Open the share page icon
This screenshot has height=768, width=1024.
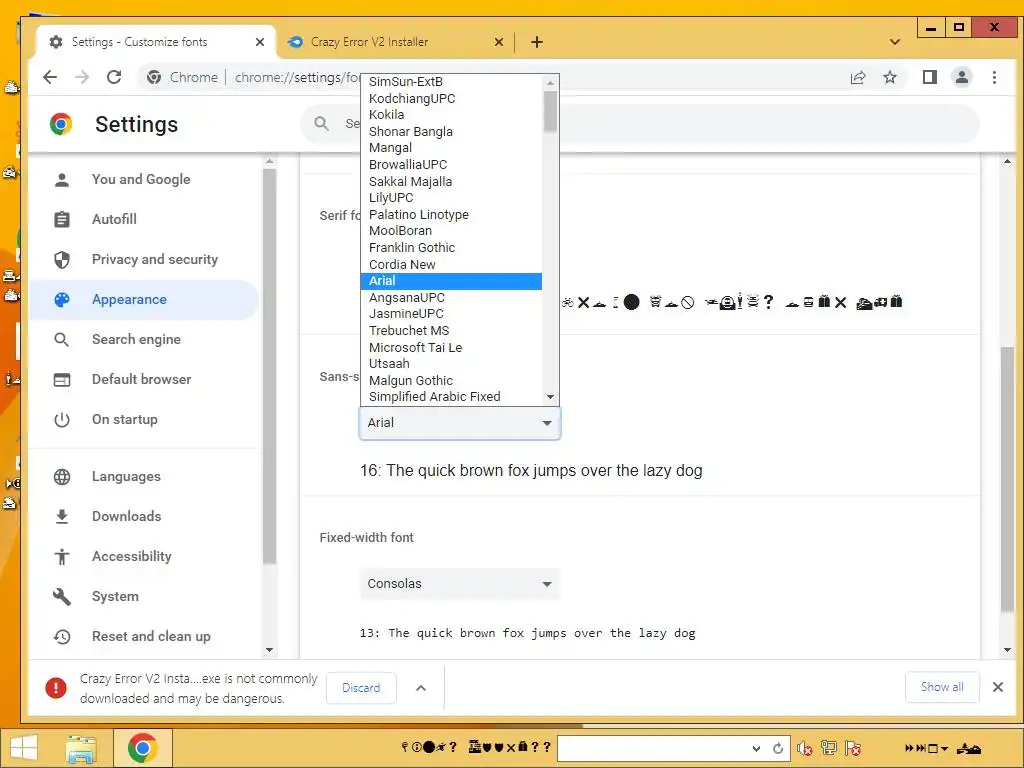coord(857,77)
